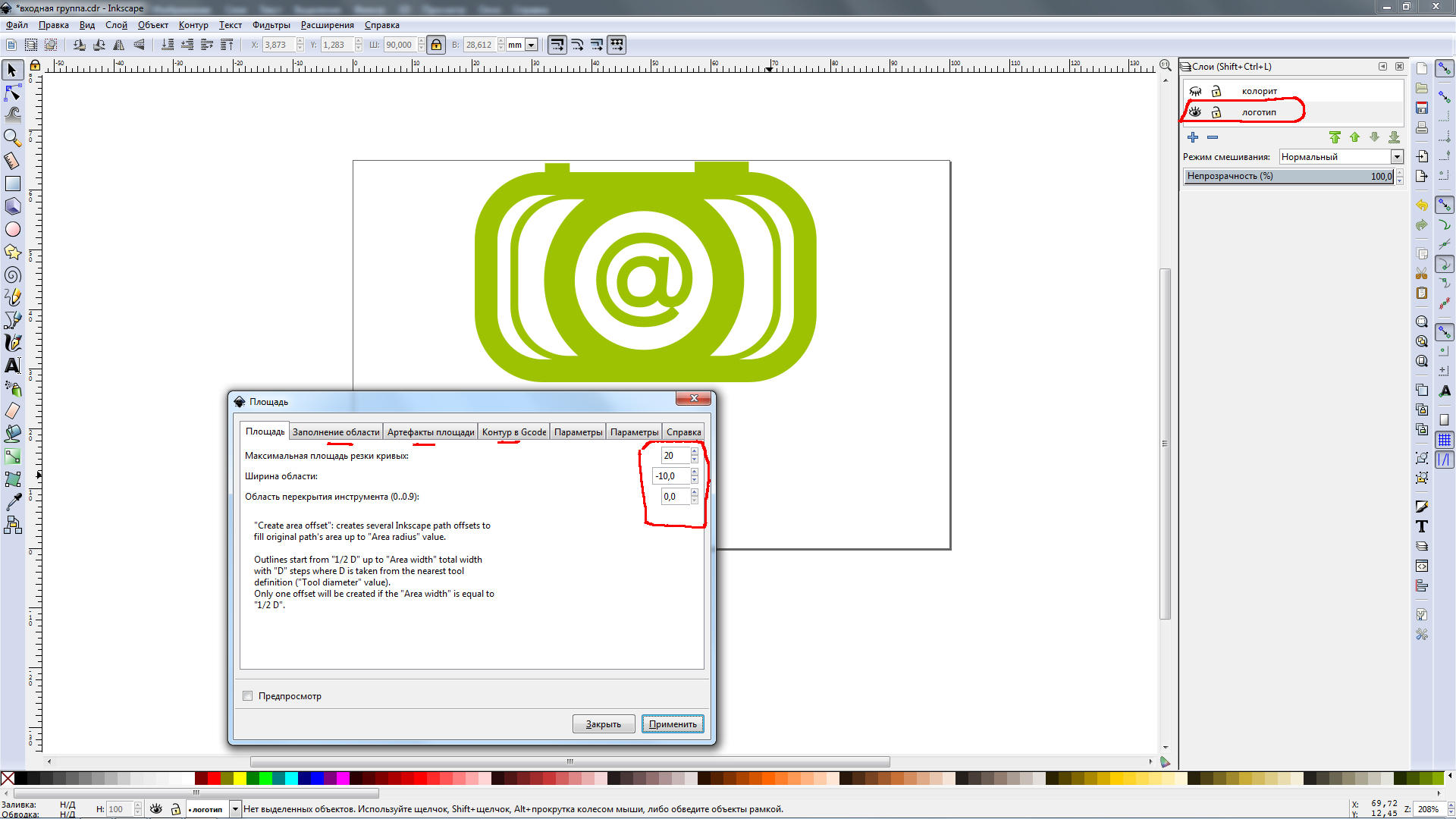
Task: Open the Расширения menu
Action: (x=327, y=25)
